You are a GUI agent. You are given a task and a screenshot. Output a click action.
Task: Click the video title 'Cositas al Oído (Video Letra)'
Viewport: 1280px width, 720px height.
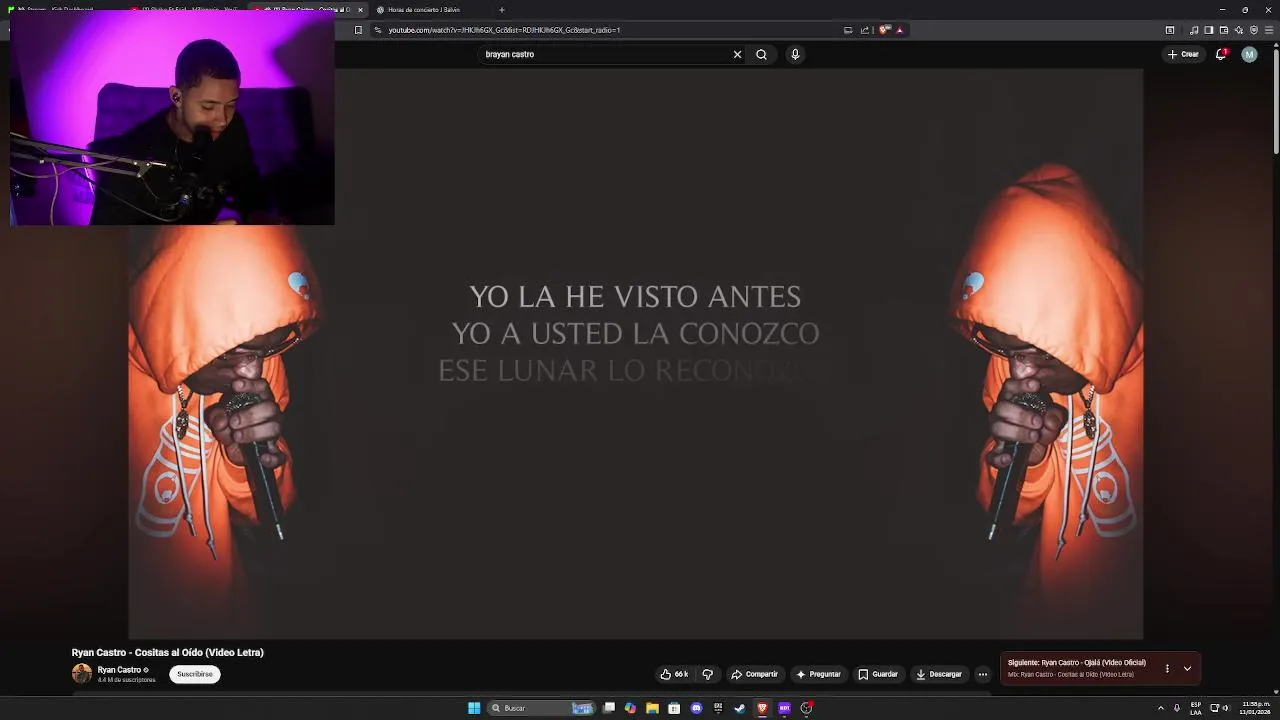(199, 652)
